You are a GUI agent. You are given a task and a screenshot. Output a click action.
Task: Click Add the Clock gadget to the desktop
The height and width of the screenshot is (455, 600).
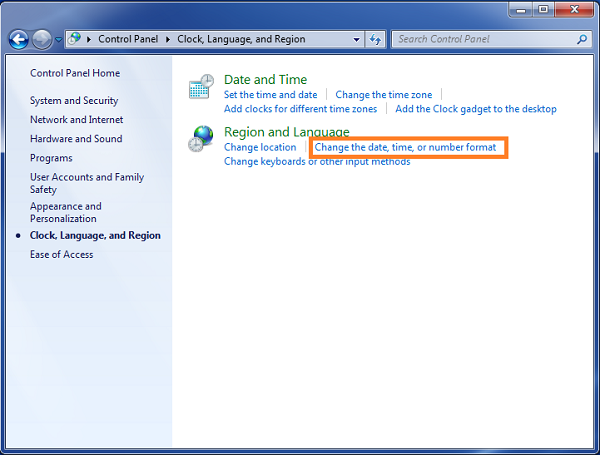476,109
